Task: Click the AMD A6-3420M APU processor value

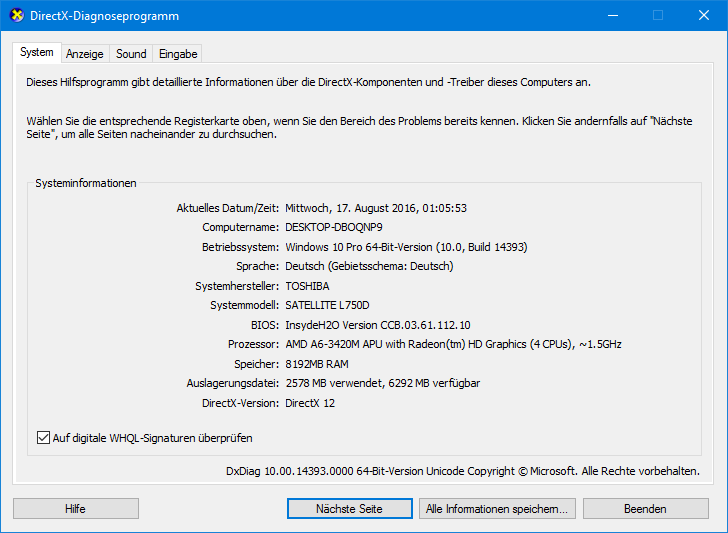Action: pyautogui.click(x=453, y=344)
